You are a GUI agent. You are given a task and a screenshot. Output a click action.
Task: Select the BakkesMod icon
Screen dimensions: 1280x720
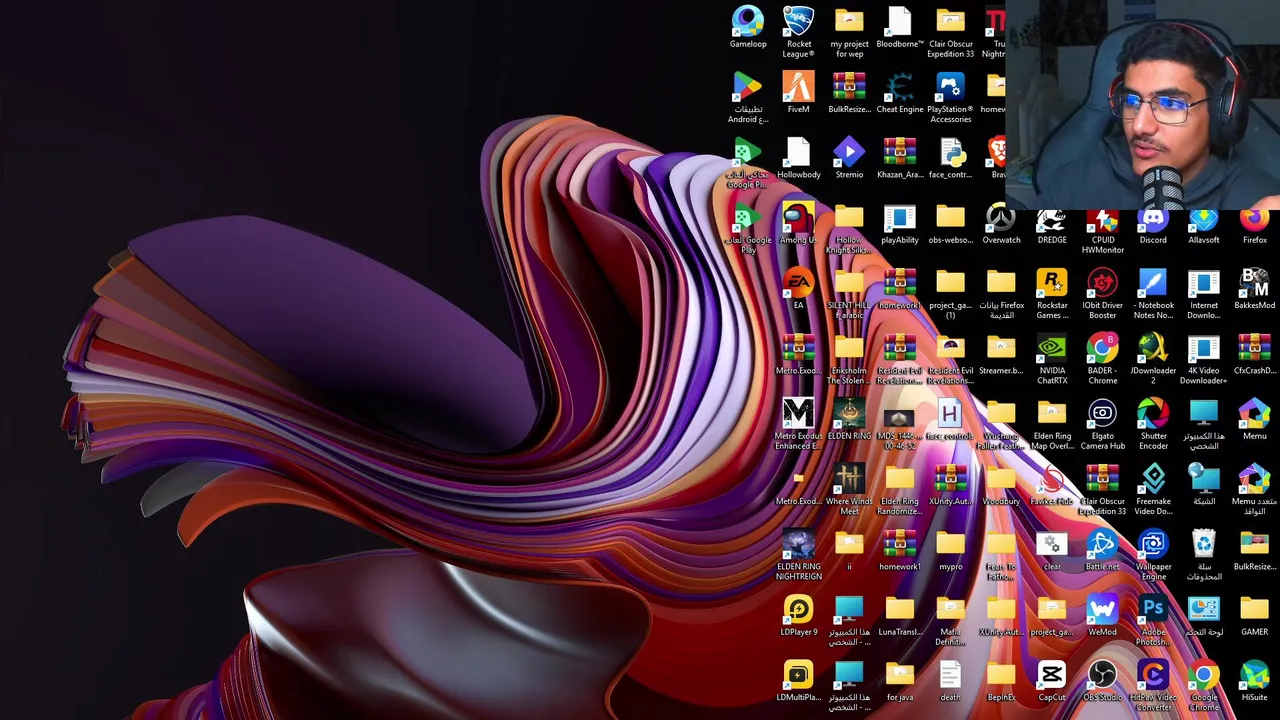tap(1254, 289)
